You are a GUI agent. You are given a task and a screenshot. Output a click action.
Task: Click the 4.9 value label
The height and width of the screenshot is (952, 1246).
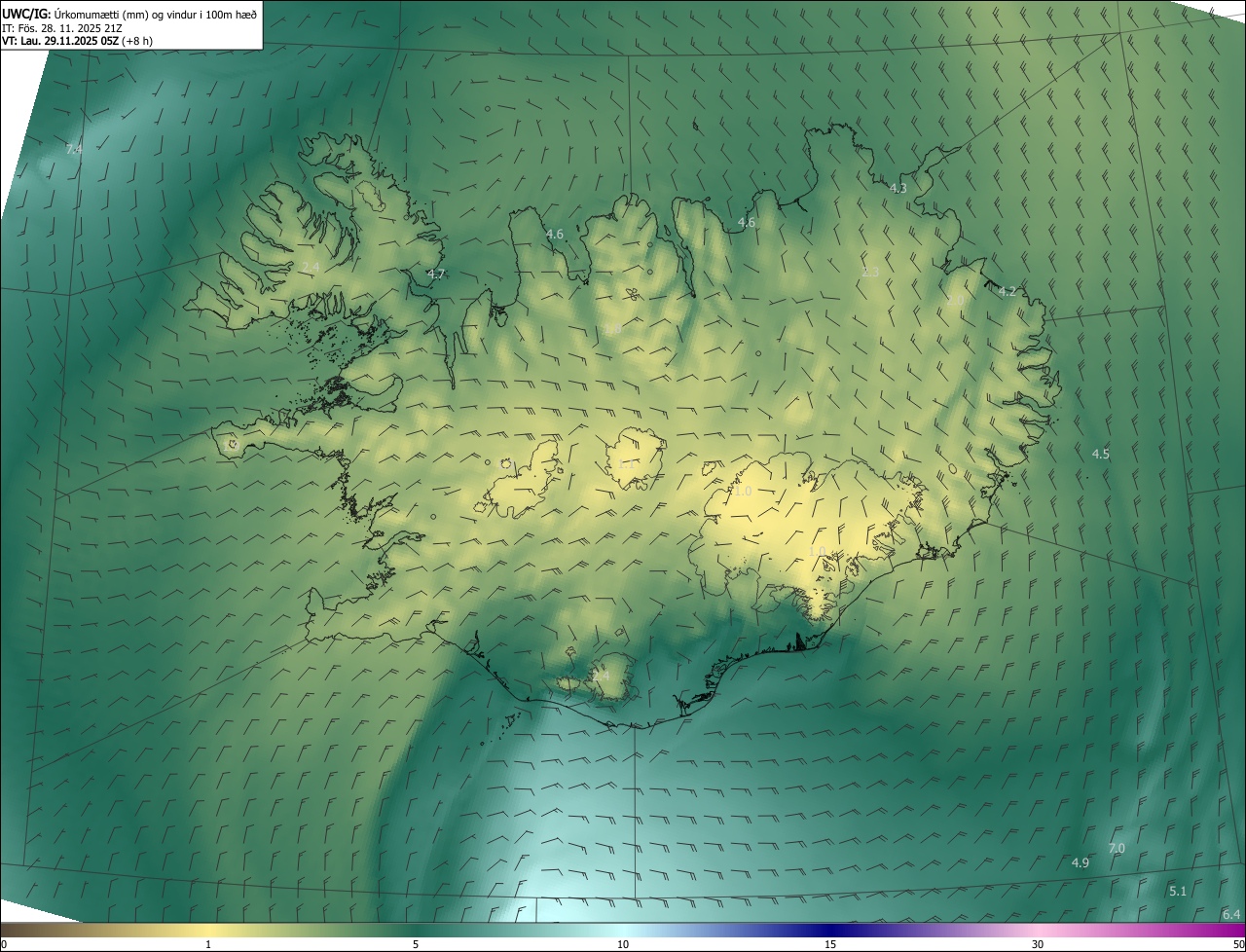pos(1081,863)
